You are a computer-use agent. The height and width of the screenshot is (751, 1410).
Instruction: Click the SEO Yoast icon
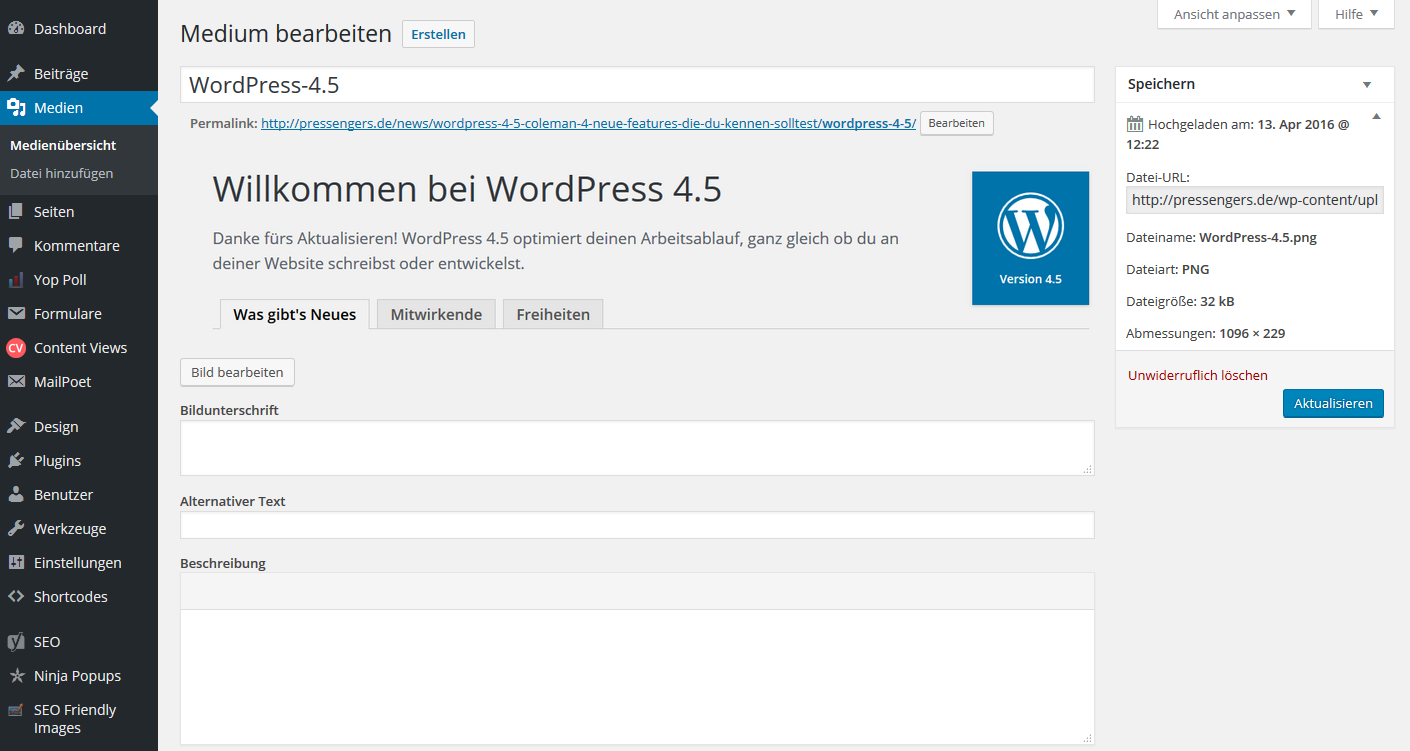16,642
